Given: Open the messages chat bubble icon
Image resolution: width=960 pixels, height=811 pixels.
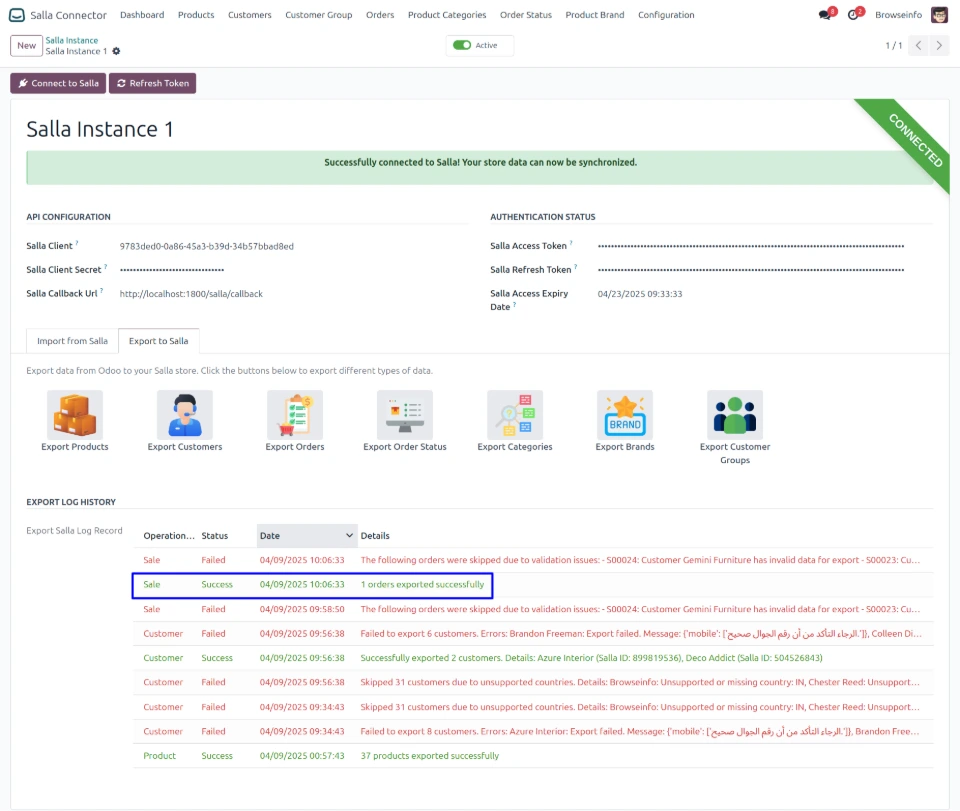Looking at the screenshot, I should click(x=825, y=15).
